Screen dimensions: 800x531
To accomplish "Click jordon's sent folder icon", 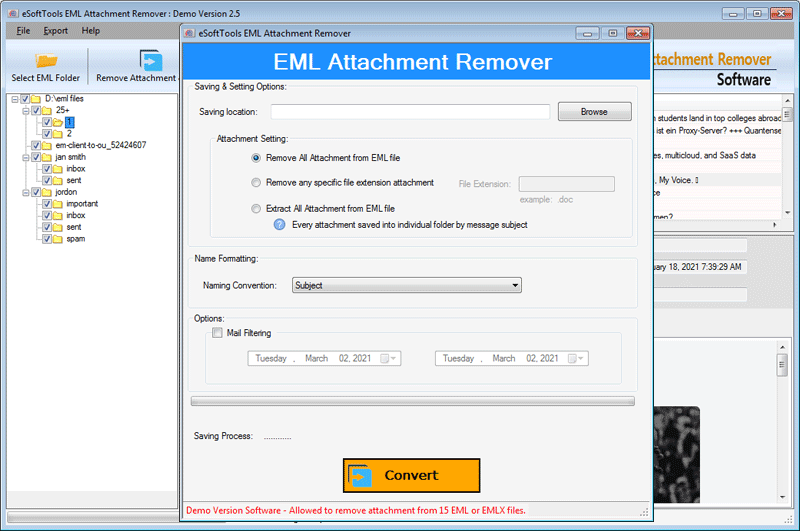I will pyautogui.click(x=58, y=227).
